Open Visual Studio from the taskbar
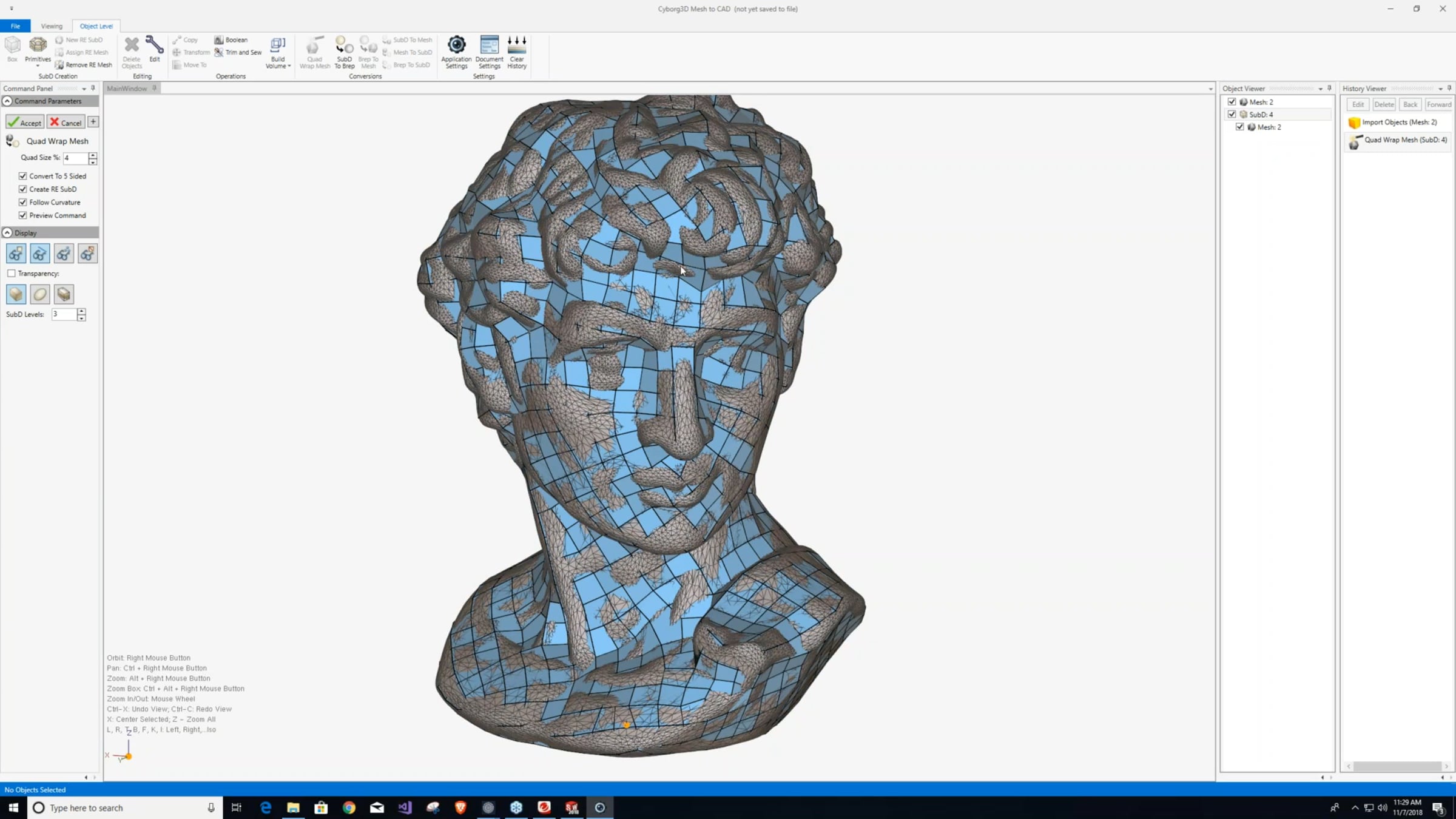Image resolution: width=1456 pixels, height=819 pixels. tap(405, 807)
